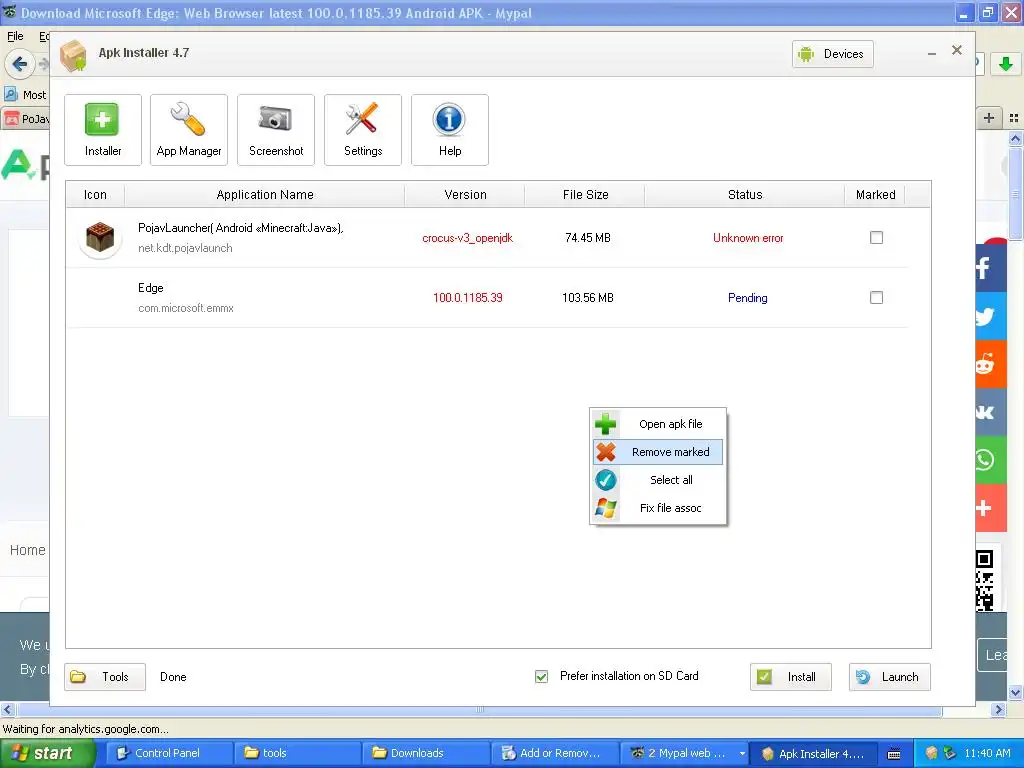Open the App Manager tool
The width and height of the screenshot is (1024, 768).
[x=189, y=130]
